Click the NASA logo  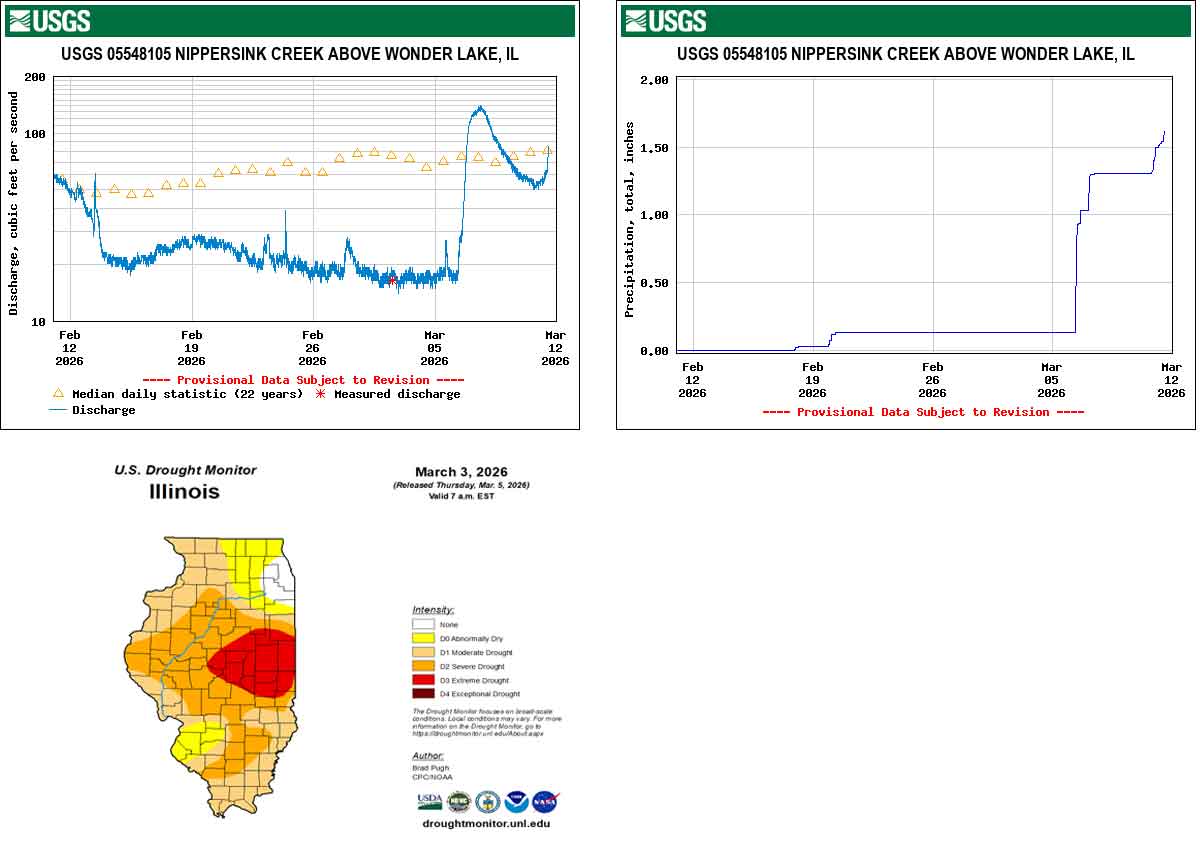pos(545,801)
